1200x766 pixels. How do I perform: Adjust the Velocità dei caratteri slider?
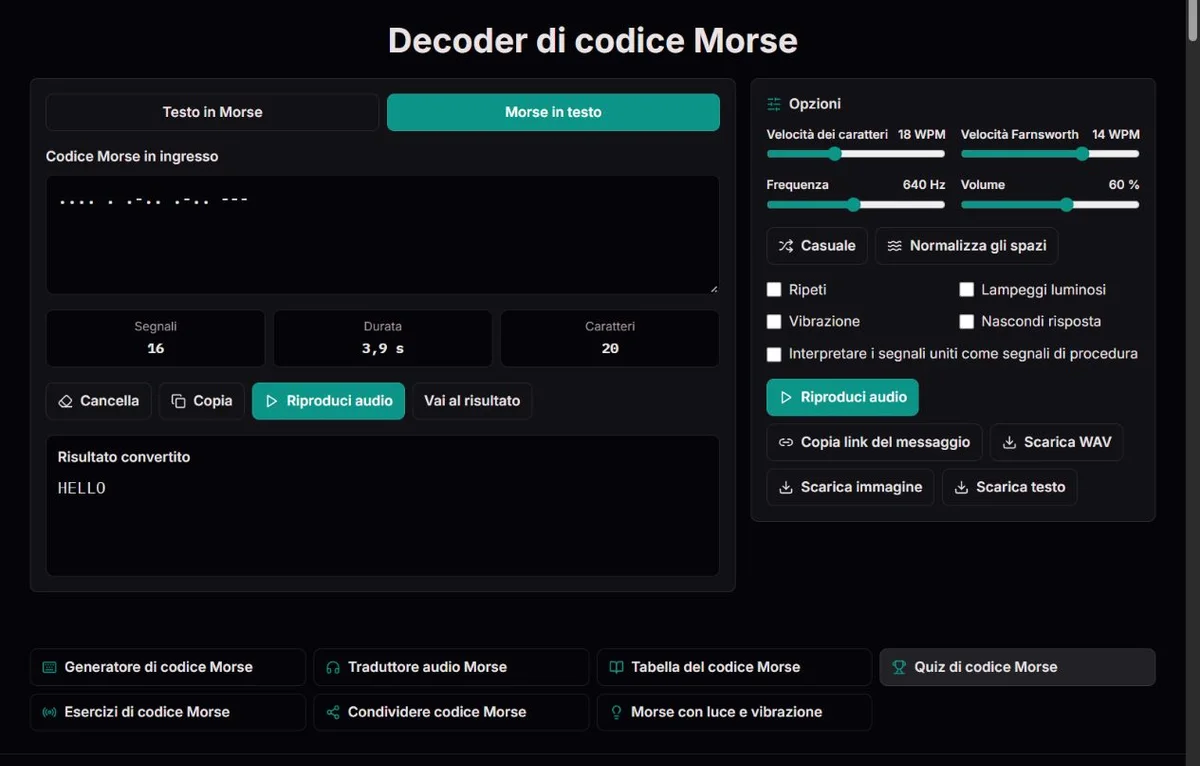855,154
